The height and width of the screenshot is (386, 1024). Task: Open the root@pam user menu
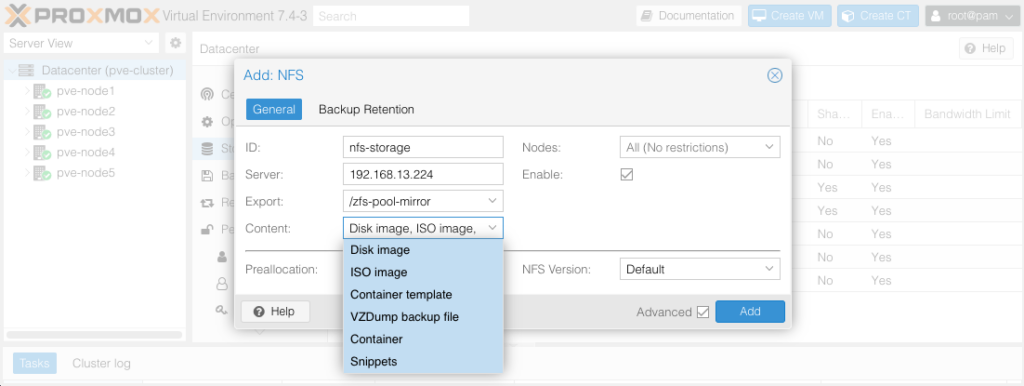tap(971, 16)
